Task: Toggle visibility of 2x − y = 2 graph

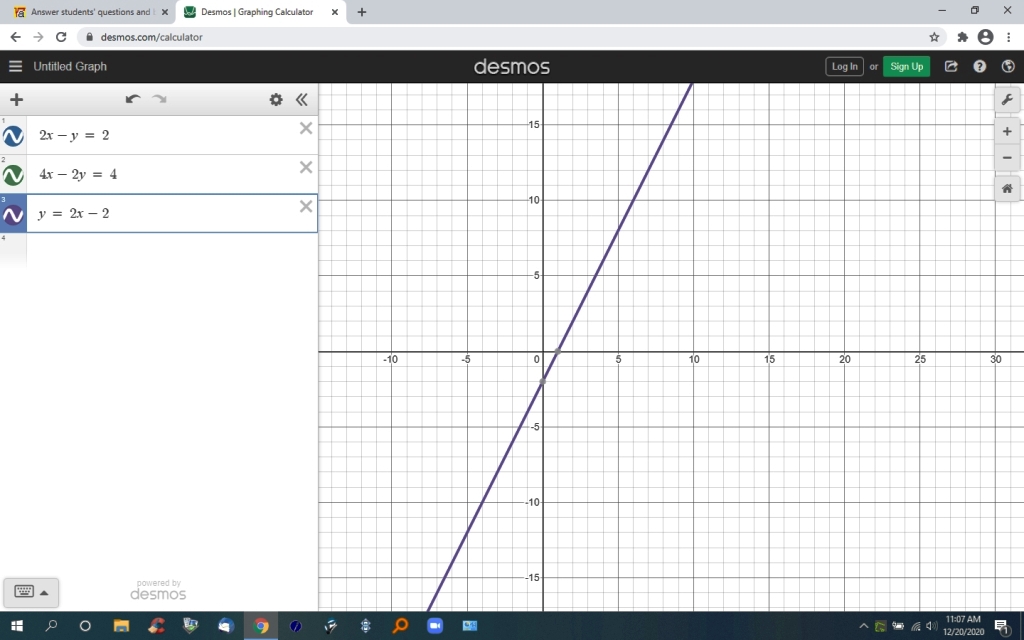Action: (13, 136)
